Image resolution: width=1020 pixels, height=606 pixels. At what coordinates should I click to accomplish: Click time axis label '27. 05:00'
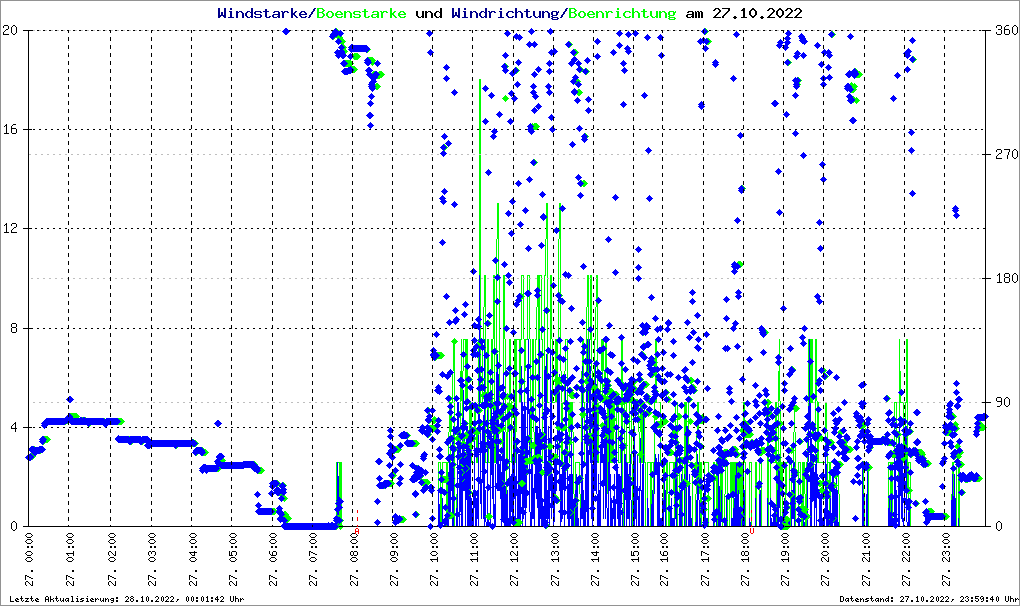coord(233,559)
